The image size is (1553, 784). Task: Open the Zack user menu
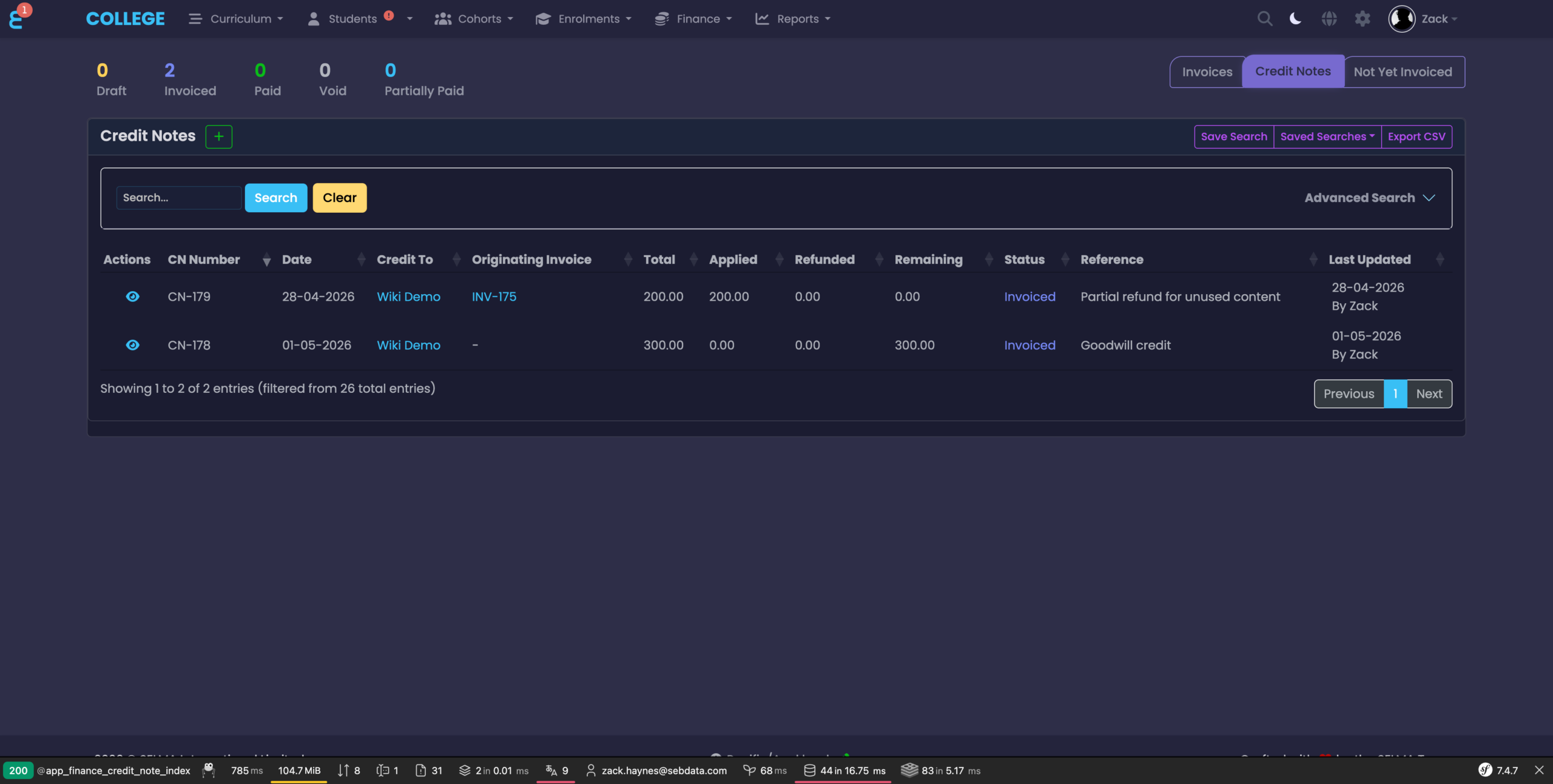(1423, 19)
